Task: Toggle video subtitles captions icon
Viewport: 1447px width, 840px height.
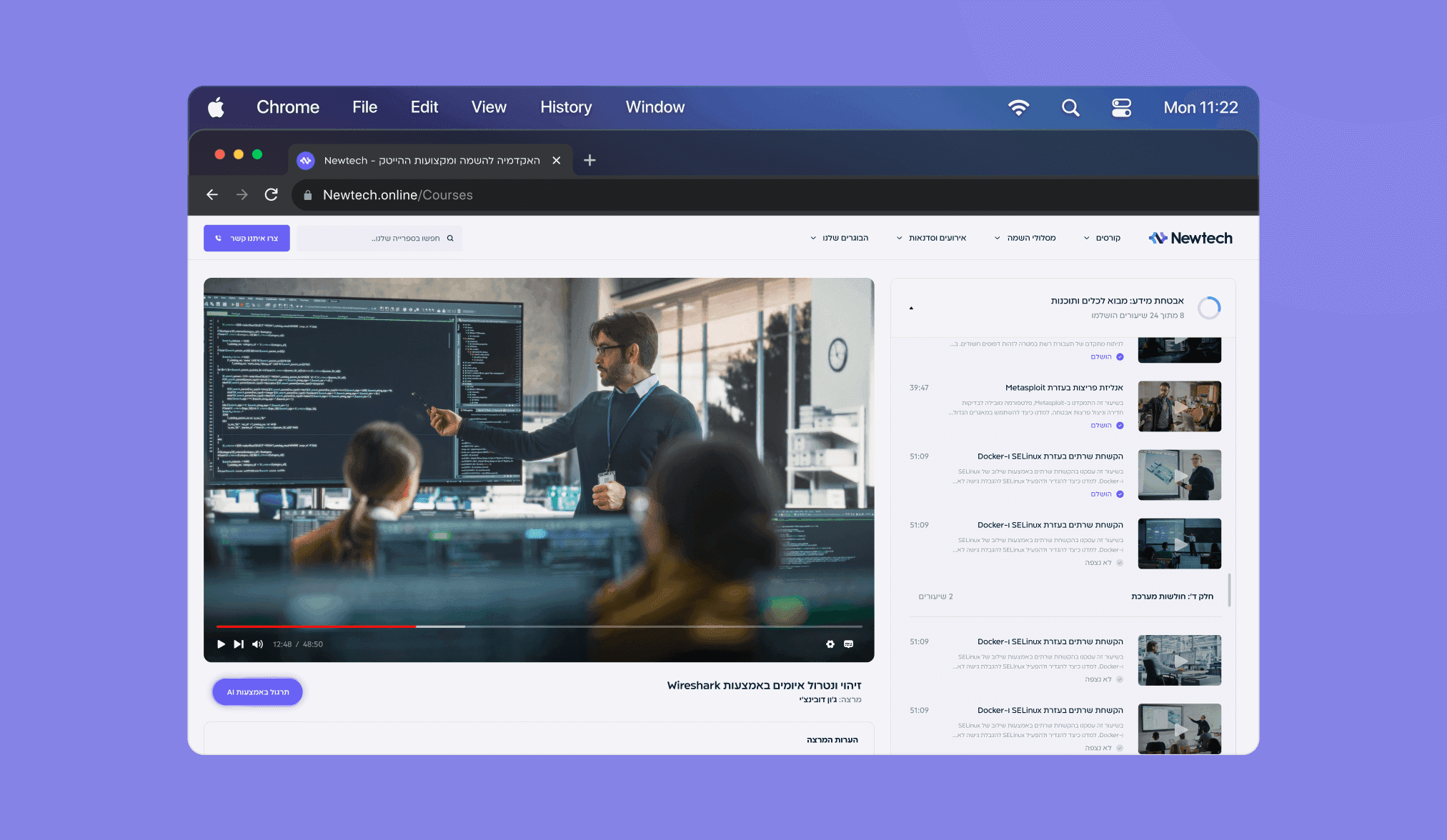Action: pyautogui.click(x=849, y=644)
